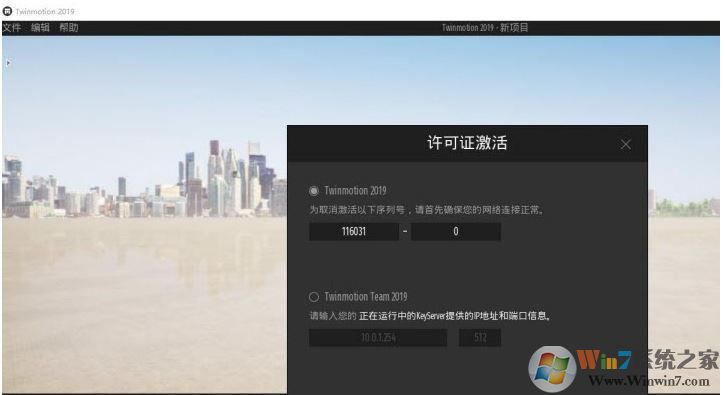The width and height of the screenshot is (726, 395).
Task: Open the 文件 menu
Action: tap(12, 28)
